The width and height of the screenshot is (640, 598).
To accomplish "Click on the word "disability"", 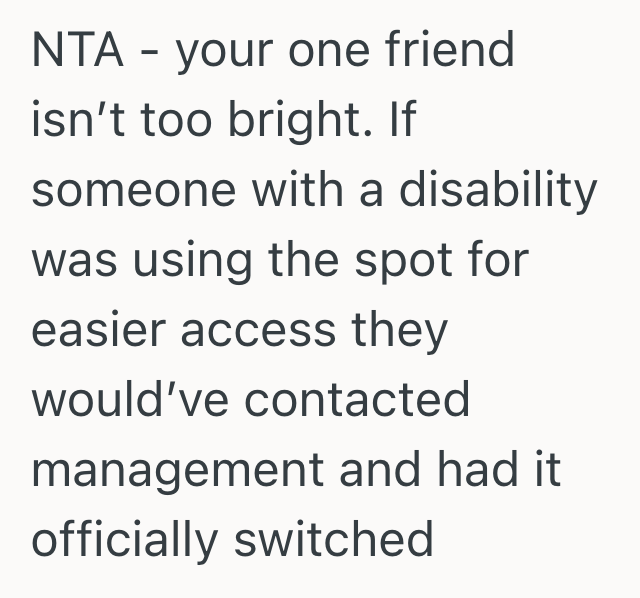I will point(499,191).
